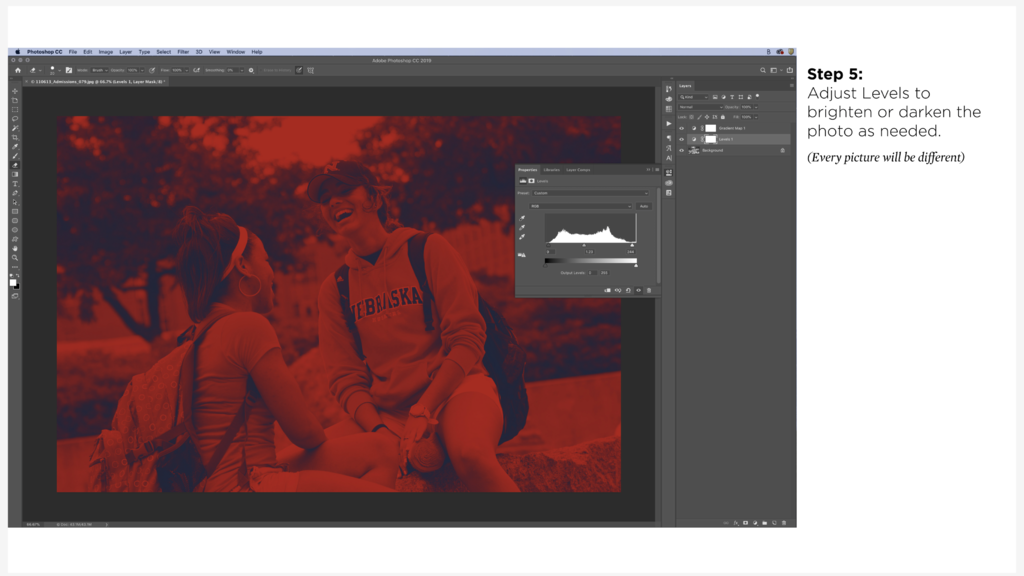Viewport: 1024px width, 576px height.
Task: Open the Levels Preset dropdown
Action: pyautogui.click(x=590, y=193)
